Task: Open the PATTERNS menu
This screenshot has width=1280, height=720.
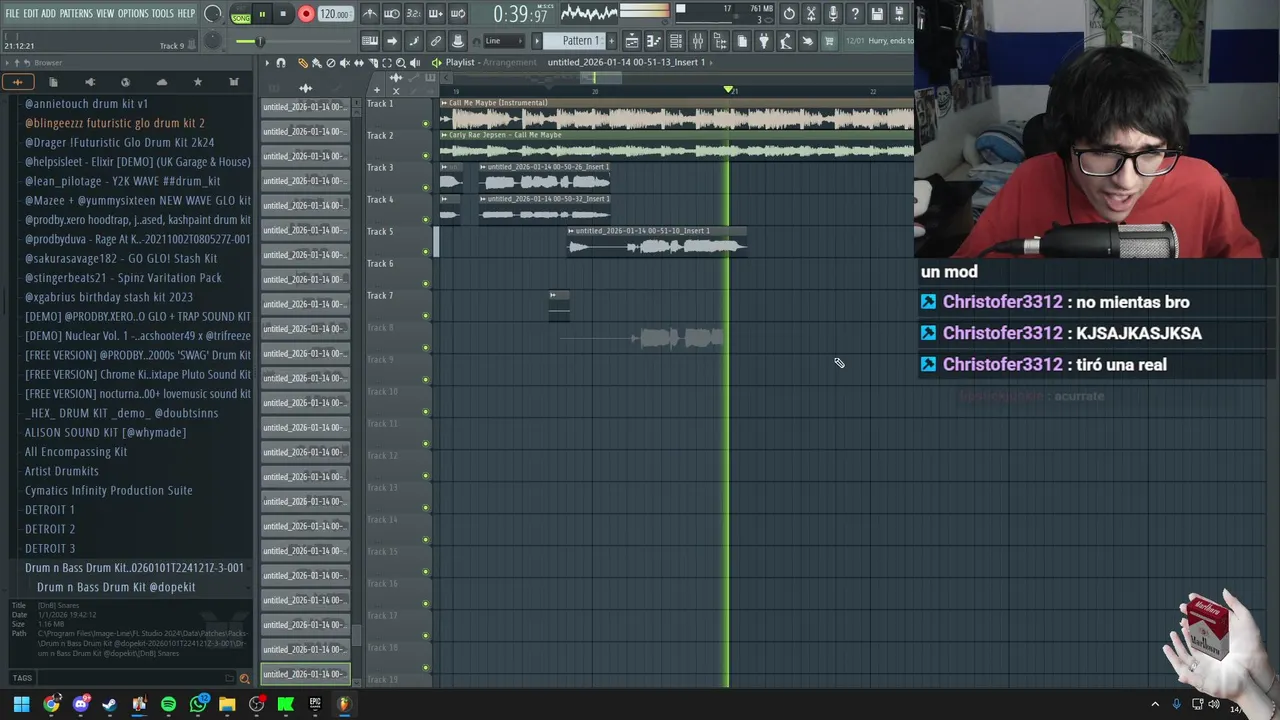Action: click(x=76, y=13)
